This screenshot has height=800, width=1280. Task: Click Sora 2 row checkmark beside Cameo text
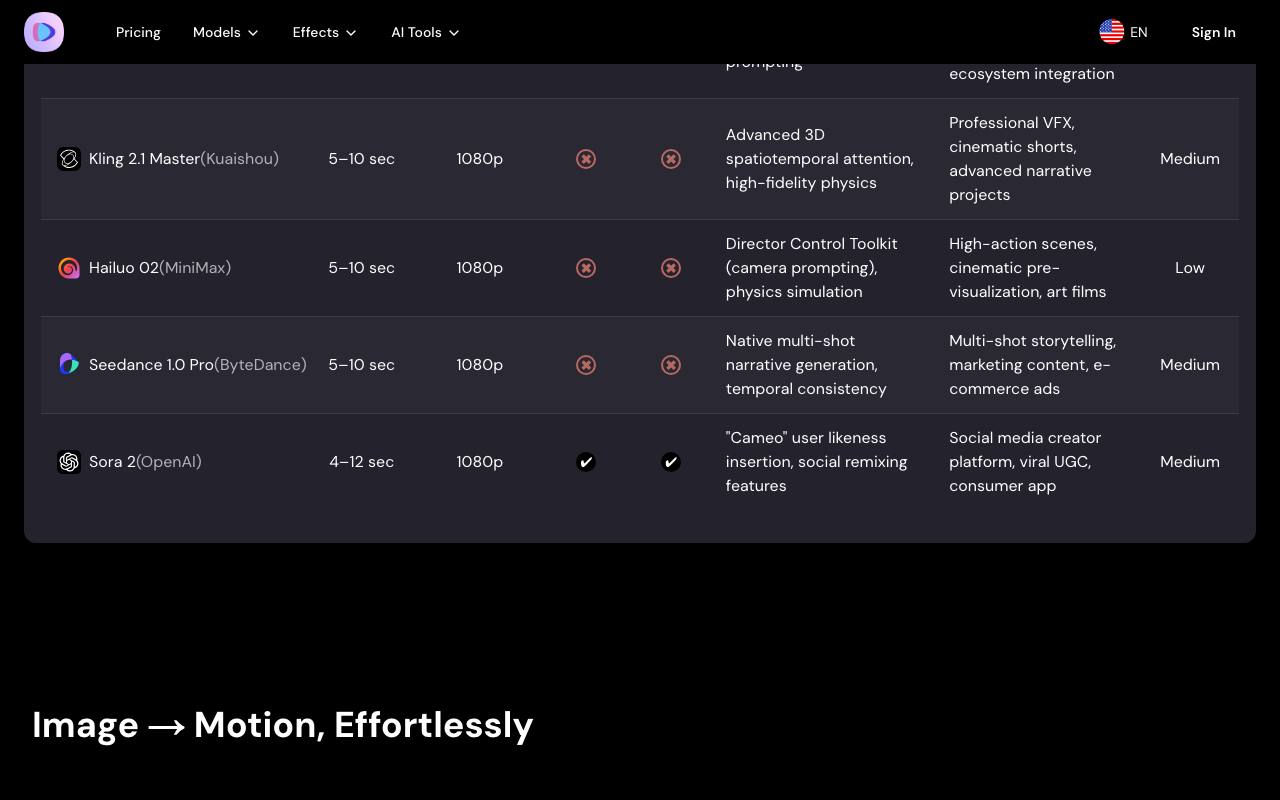click(x=671, y=462)
